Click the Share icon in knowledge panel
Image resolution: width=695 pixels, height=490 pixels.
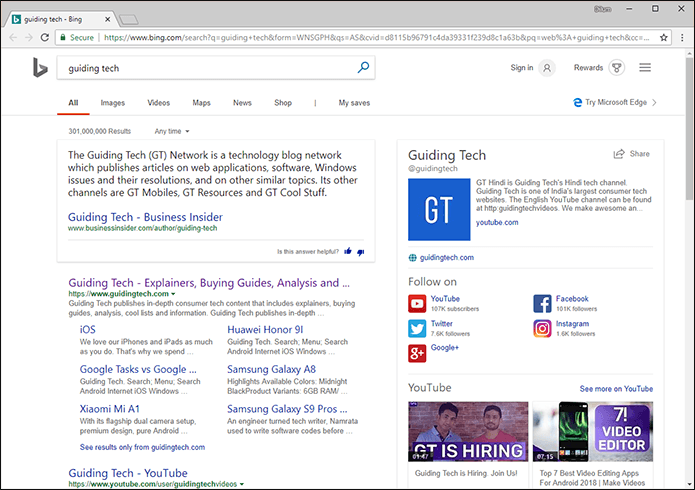pyautogui.click(x=618, y=154)
